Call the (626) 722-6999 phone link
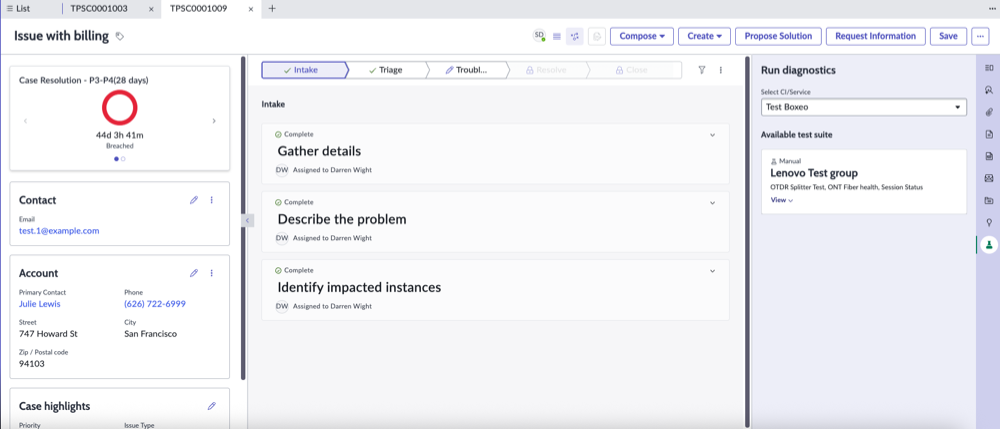The height and width of the screenshot is (429, 1000). tap(155, 304)
